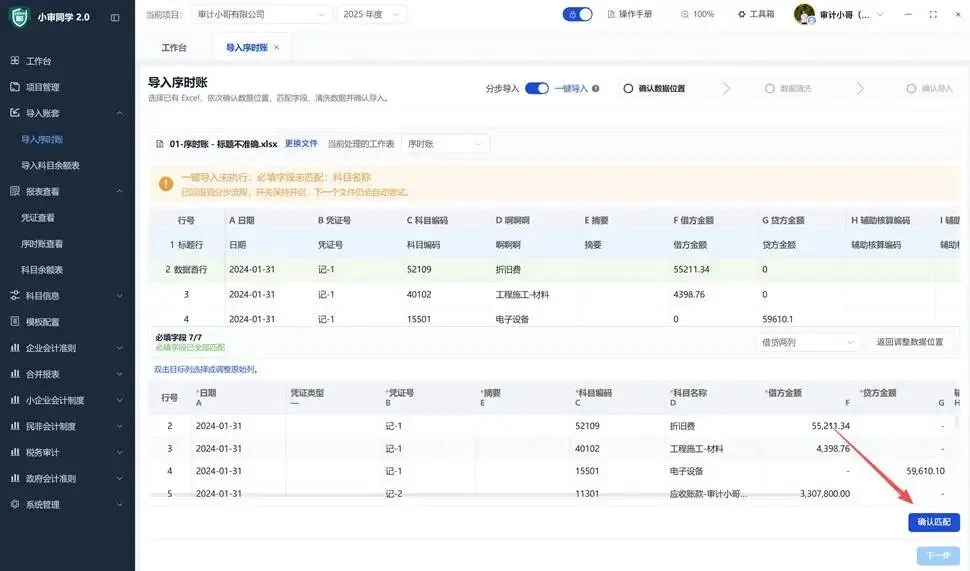The width and height of the screenshot is (970, 571).
Task: Open the 序时账 worksheet dropdown
Action: coord(445,144)
